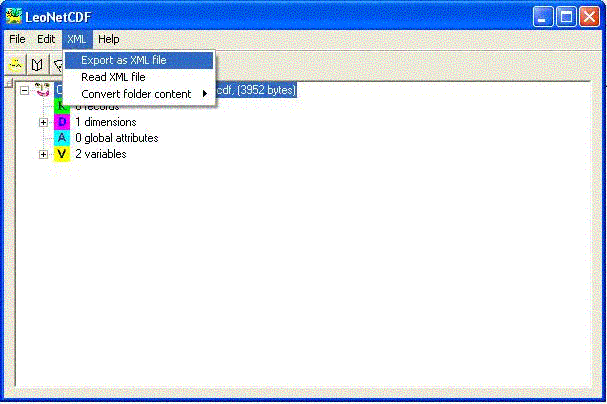Expand the 1 dimensions node
Screen dimensions: 607x404
point(43,122)
